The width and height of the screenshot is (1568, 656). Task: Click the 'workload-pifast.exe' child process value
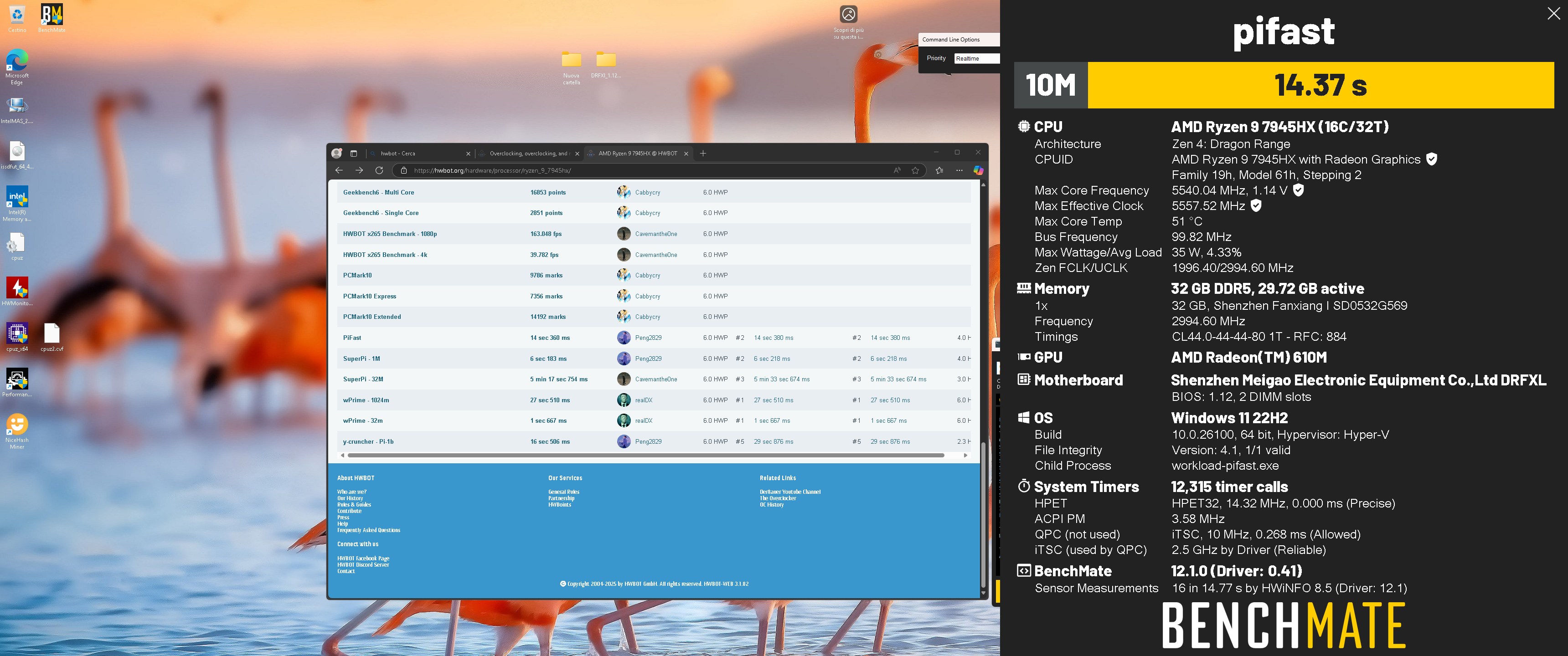[x=1225, y=466]
